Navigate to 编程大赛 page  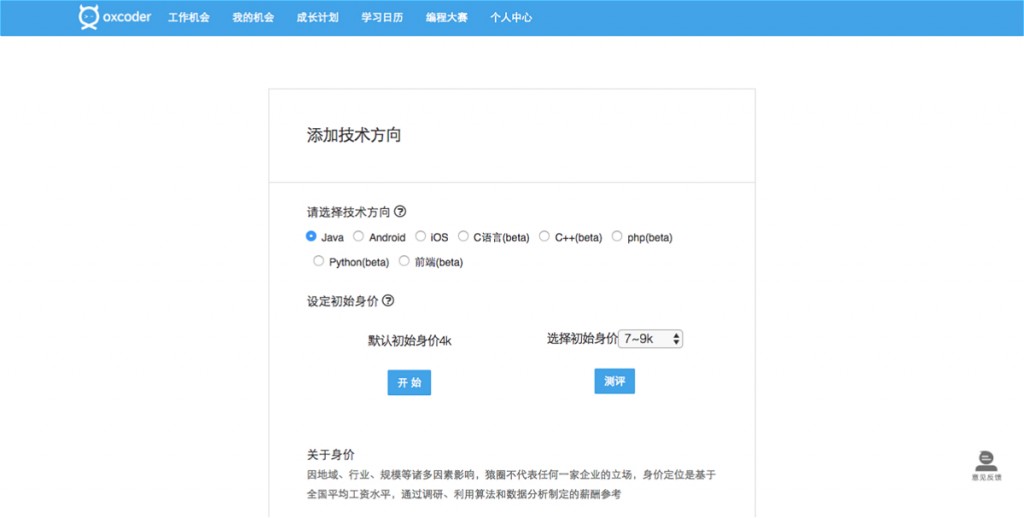[x=446, y=18]
